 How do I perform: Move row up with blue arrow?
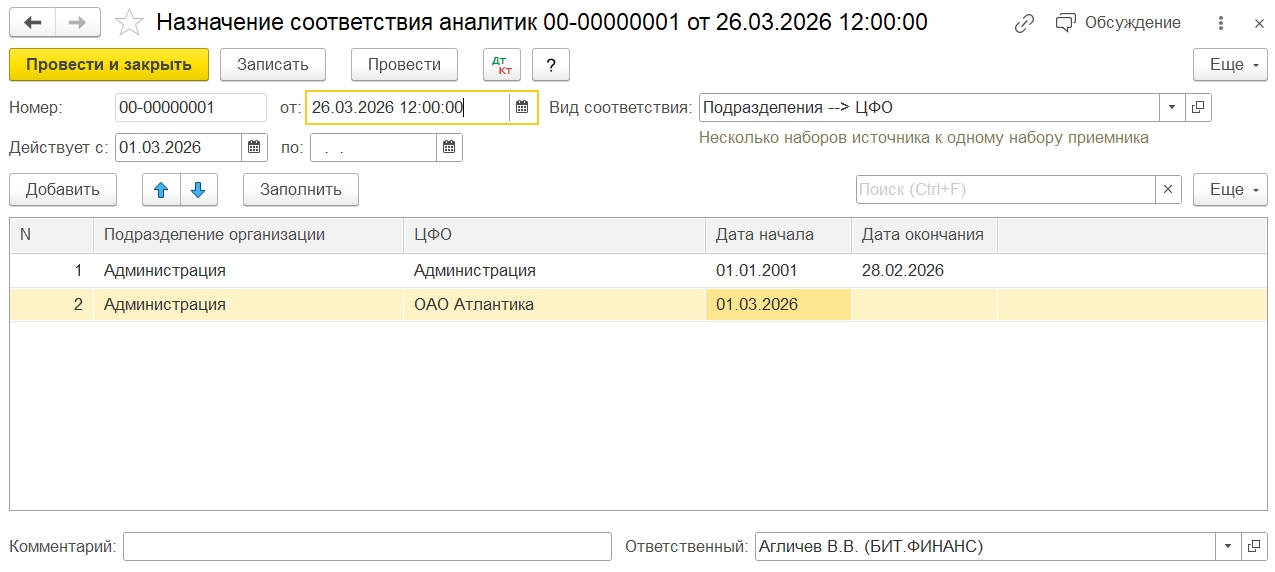(x=161, y=190)
